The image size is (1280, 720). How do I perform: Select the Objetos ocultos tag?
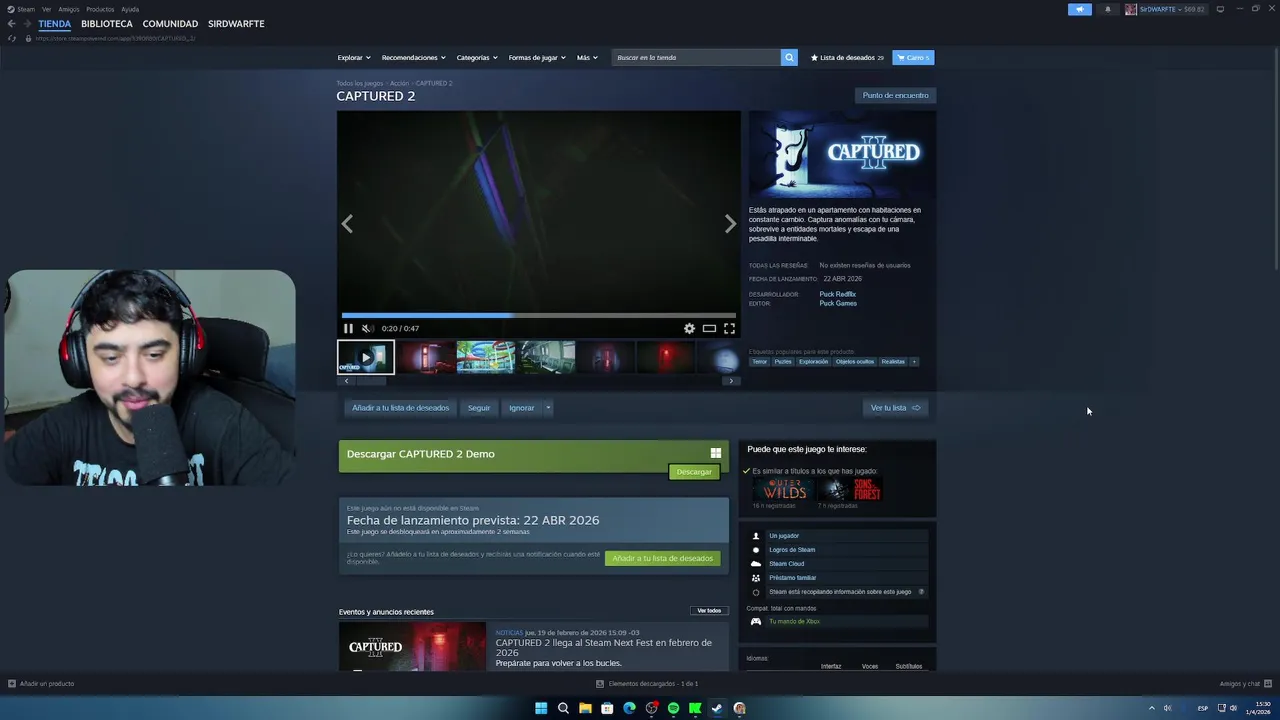855,362
